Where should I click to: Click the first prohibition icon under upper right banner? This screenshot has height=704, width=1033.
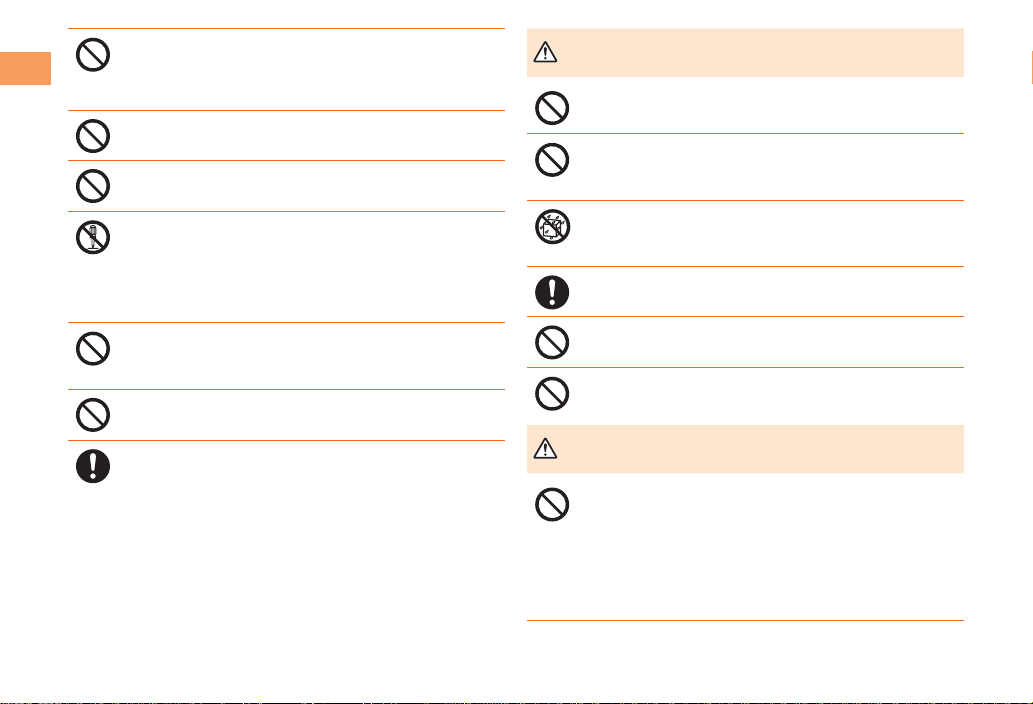pyautogui.click(x=552, y=107)
